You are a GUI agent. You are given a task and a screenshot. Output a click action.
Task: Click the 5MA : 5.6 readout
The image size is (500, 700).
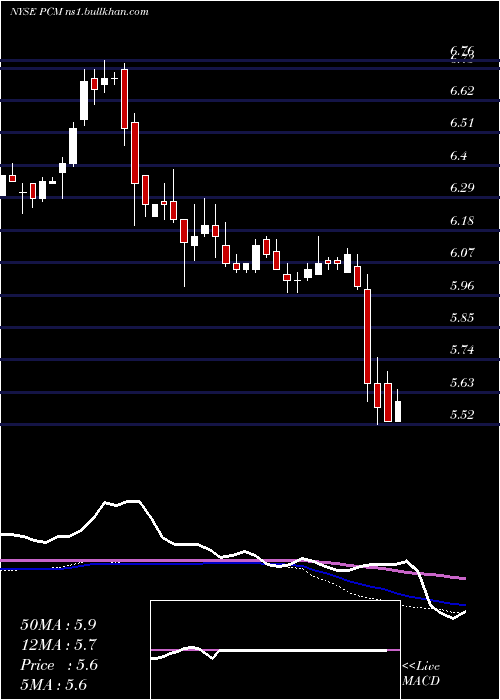point(53,685)
